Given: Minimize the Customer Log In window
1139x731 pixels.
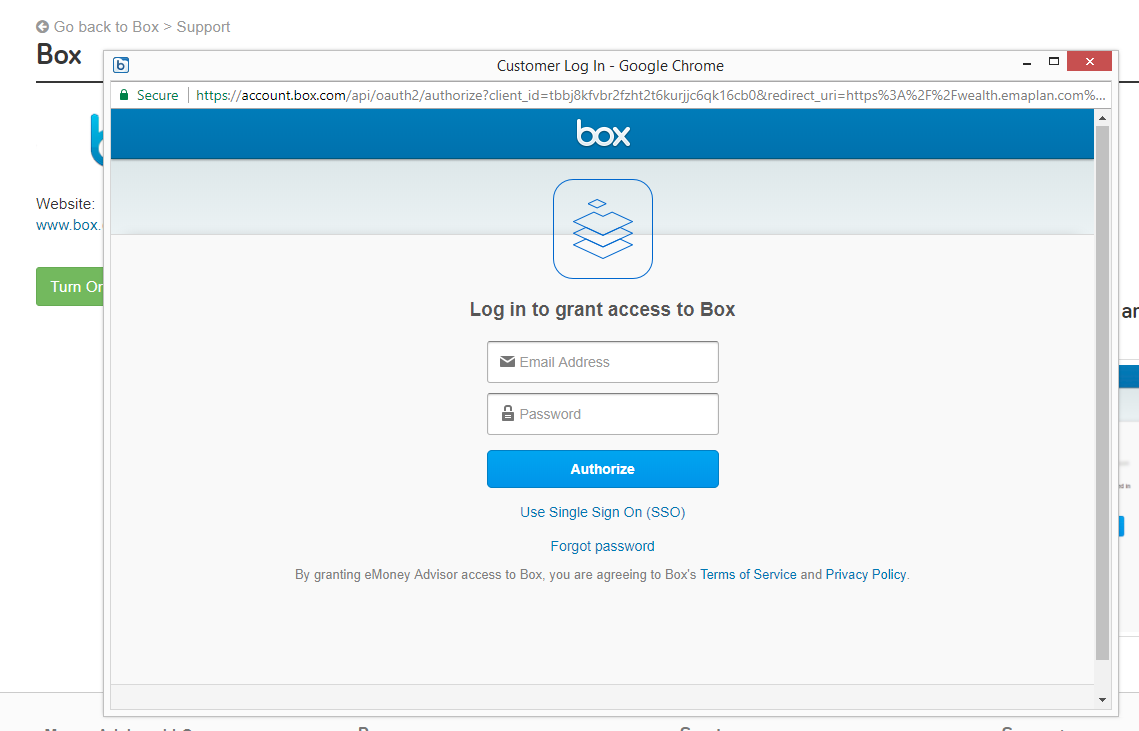Looking at the screenshot, I should click(x=1026, y=63).
